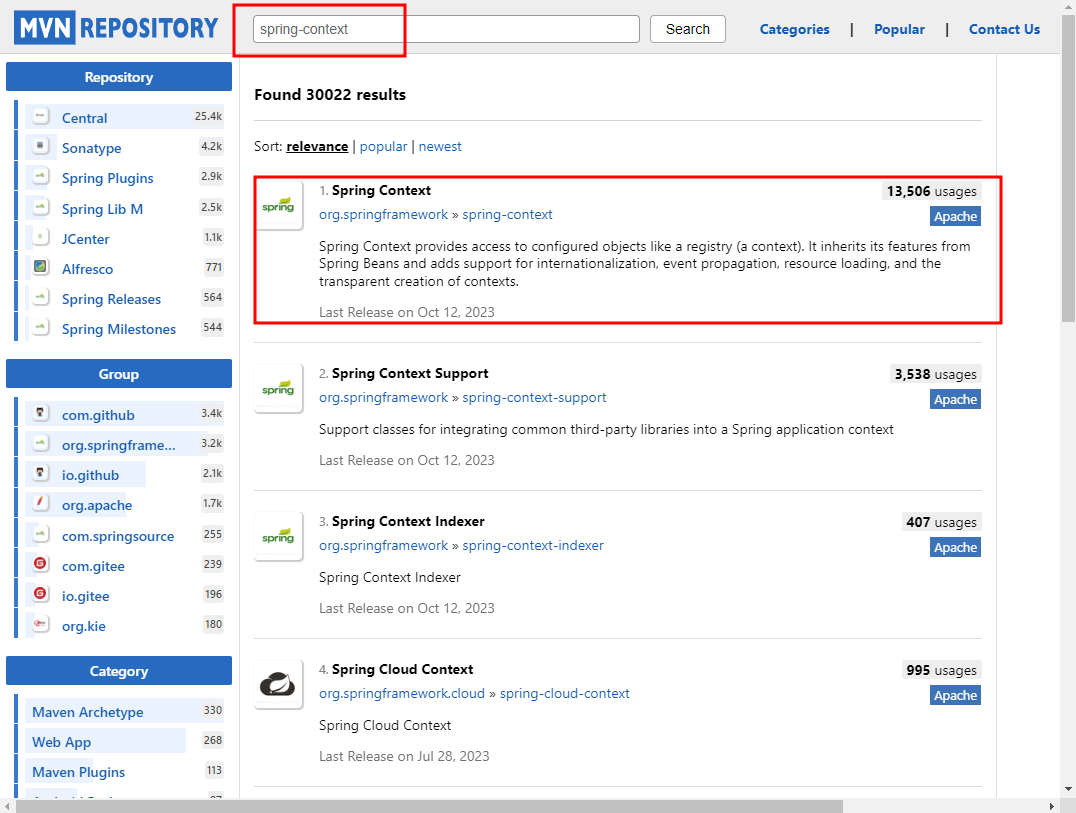Filter by Maven Plugins category
This screenshot has width=1076, height=813.
(78, 773)
